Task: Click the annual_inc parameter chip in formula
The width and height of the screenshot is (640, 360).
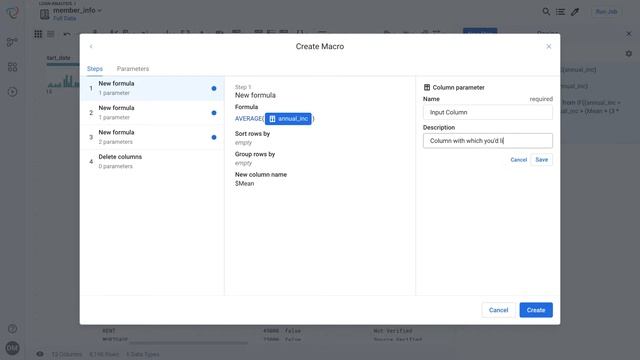Action: (x=288, y=119)
